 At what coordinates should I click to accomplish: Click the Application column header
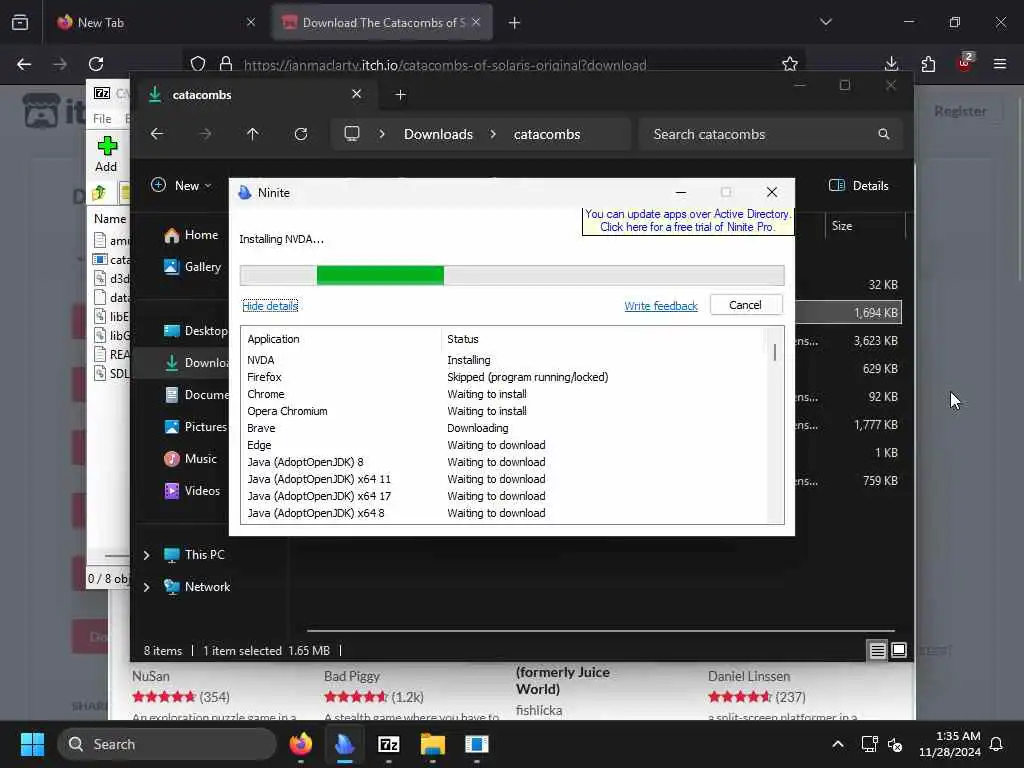point(342,339)
